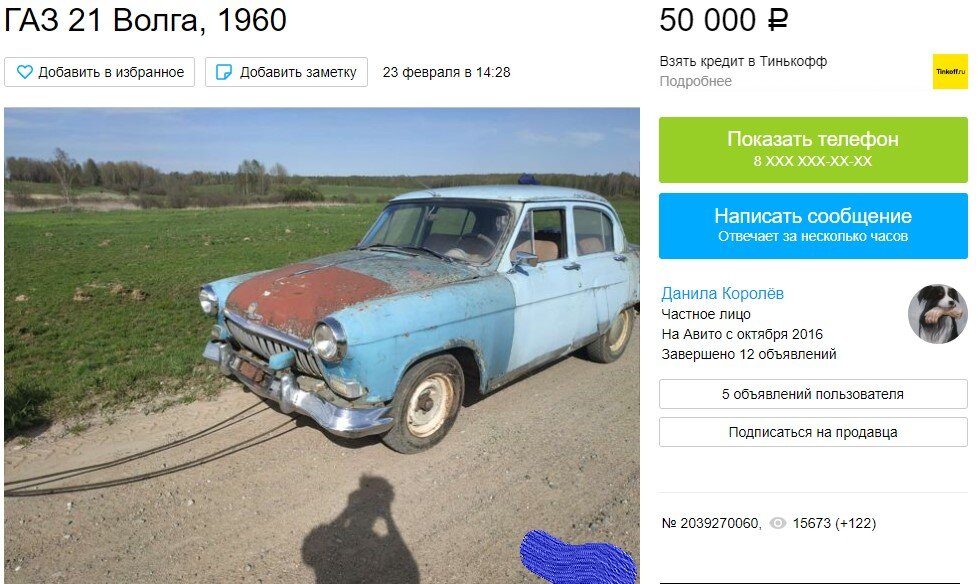
Task: View 5 объявлений пользователя
Action: [813, 394]
